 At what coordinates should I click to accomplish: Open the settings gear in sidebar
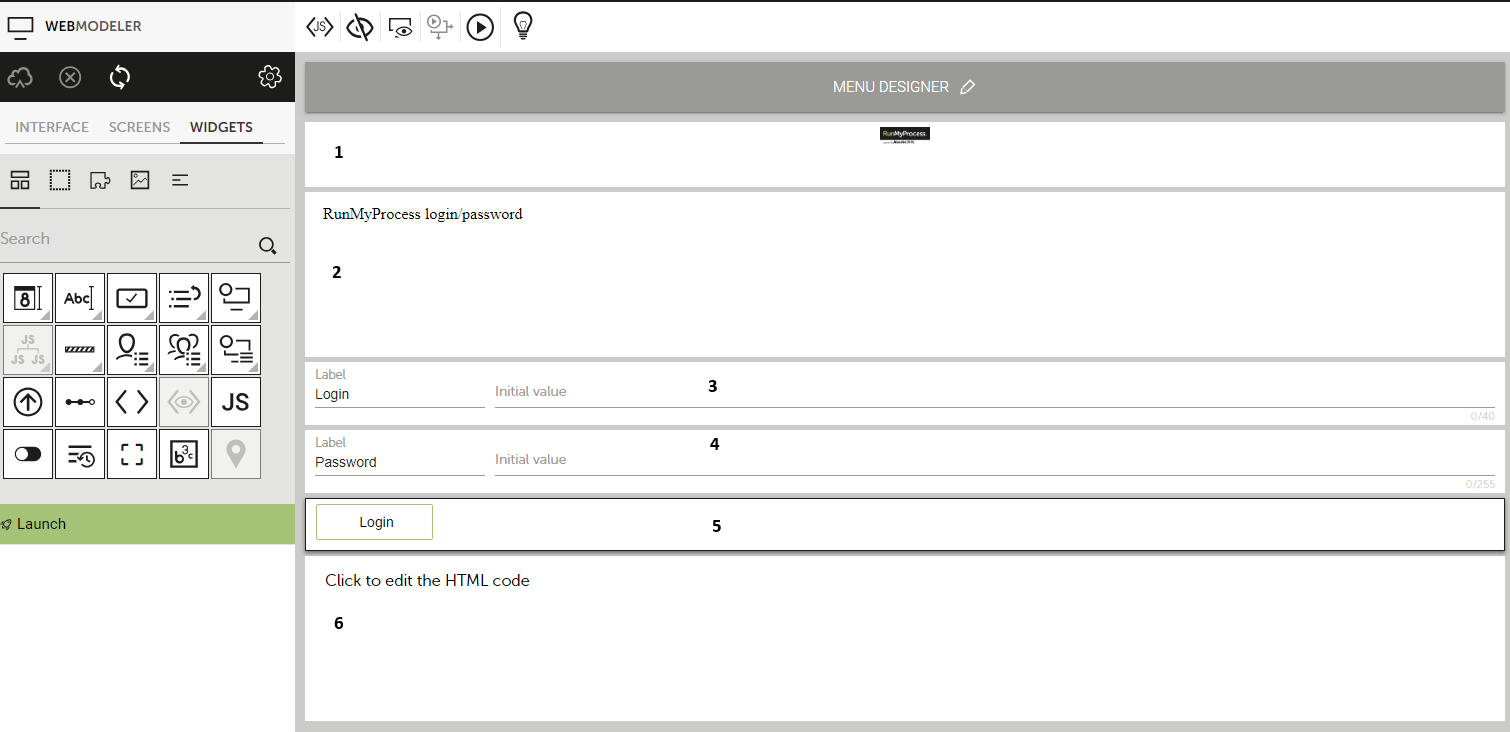point(269,76)
